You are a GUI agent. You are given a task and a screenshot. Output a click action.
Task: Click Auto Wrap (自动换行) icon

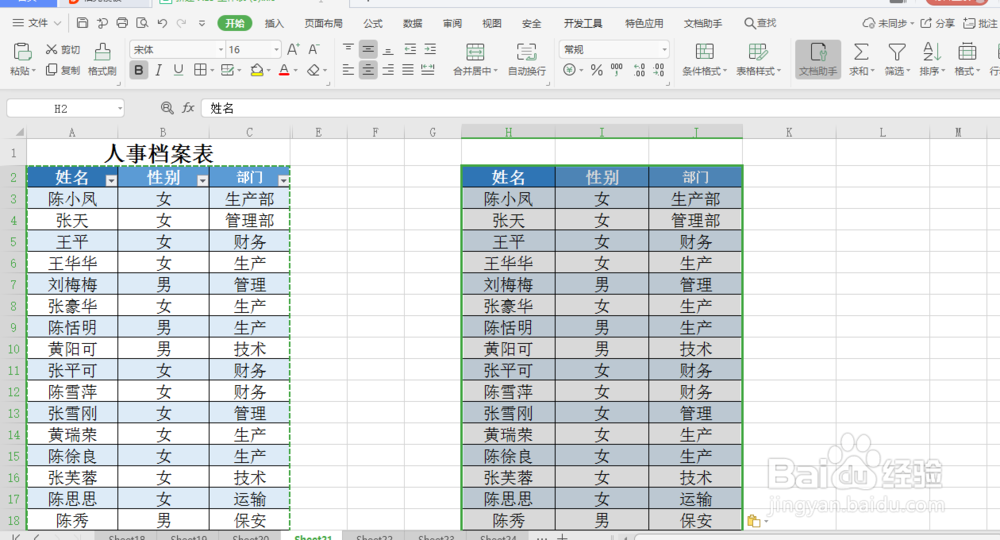point(527,52)
